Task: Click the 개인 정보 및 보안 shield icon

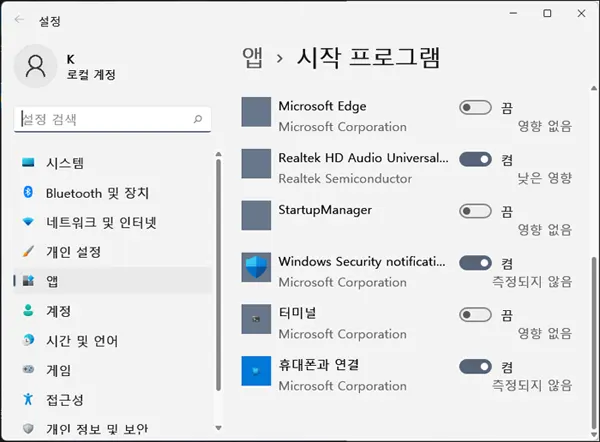Action: [28, 429]
